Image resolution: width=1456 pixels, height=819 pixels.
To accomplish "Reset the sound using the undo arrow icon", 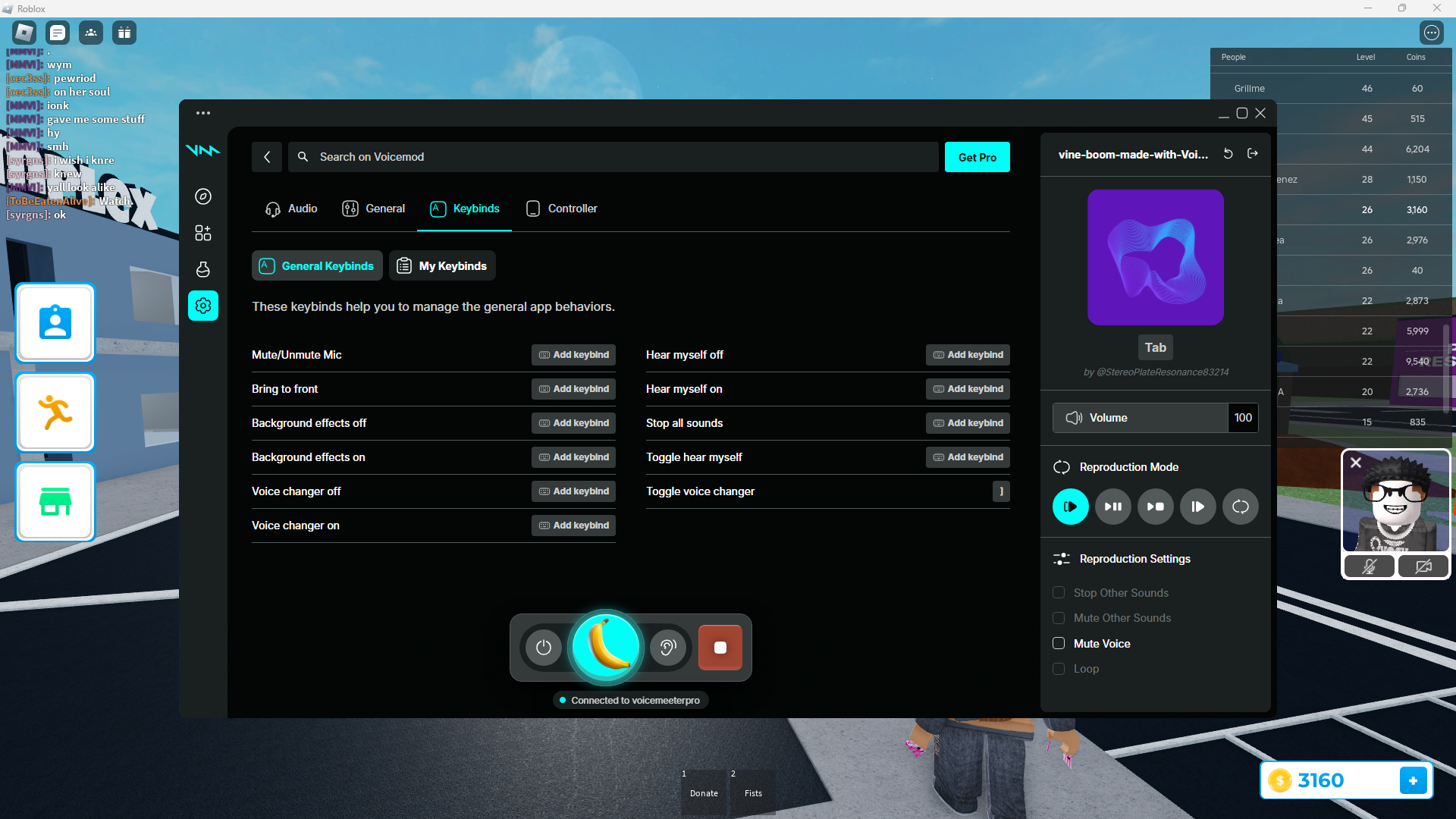I will coord(1228,154).
